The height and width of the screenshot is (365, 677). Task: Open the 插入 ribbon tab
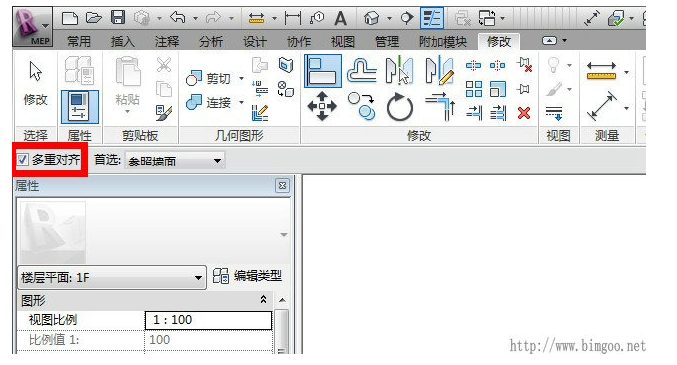(x=123, y=42)
